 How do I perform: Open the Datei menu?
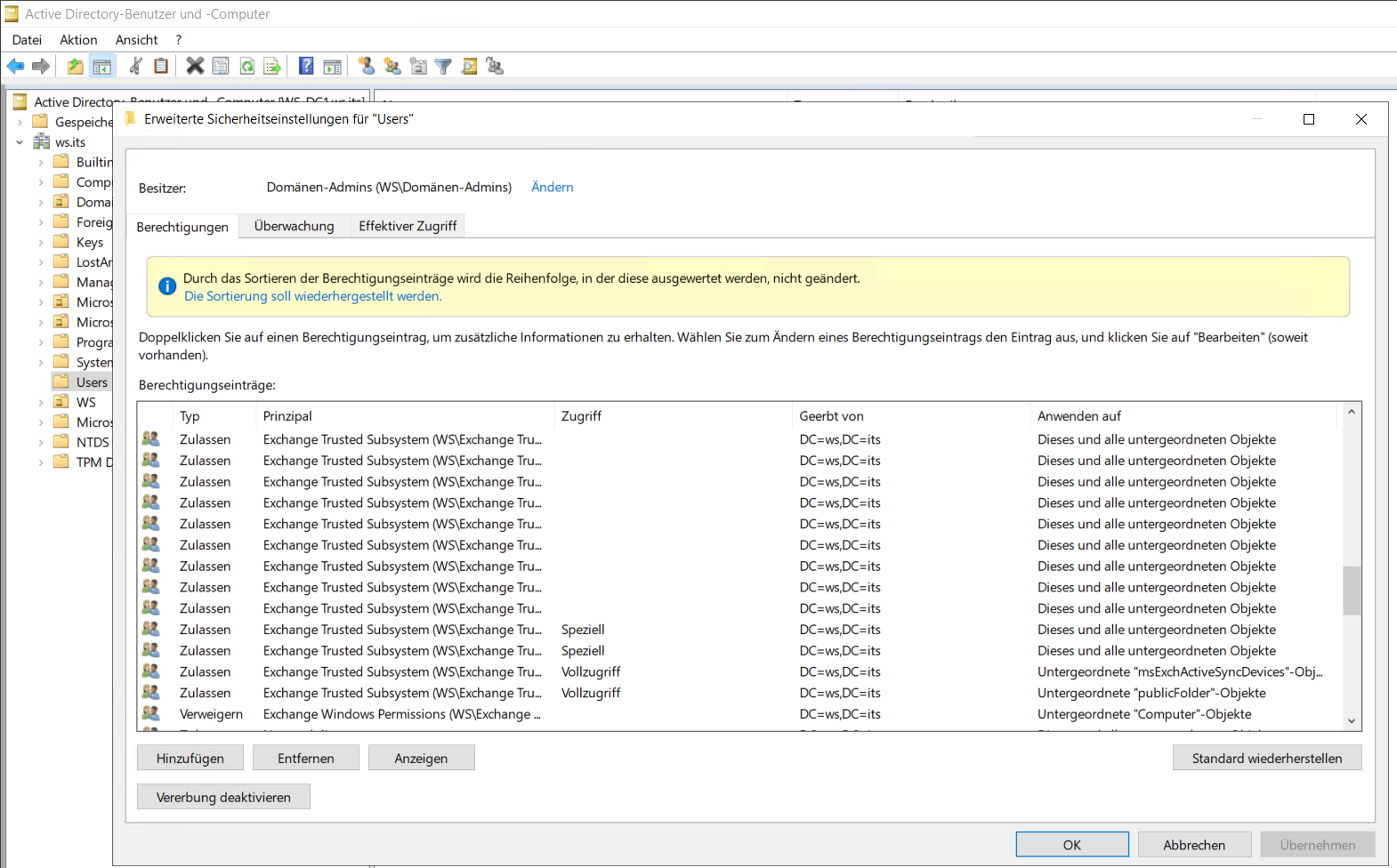27,39
